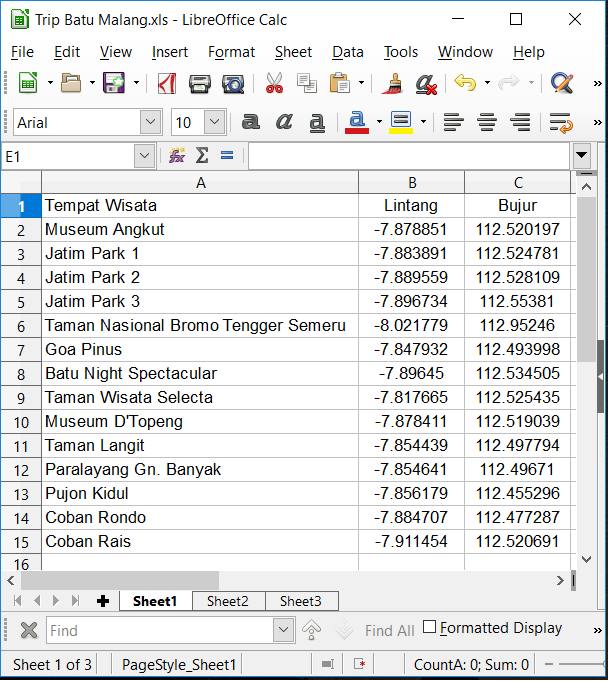Open the File menu
The height and width of the screenshot is (681, 608).
click(22, 52)
